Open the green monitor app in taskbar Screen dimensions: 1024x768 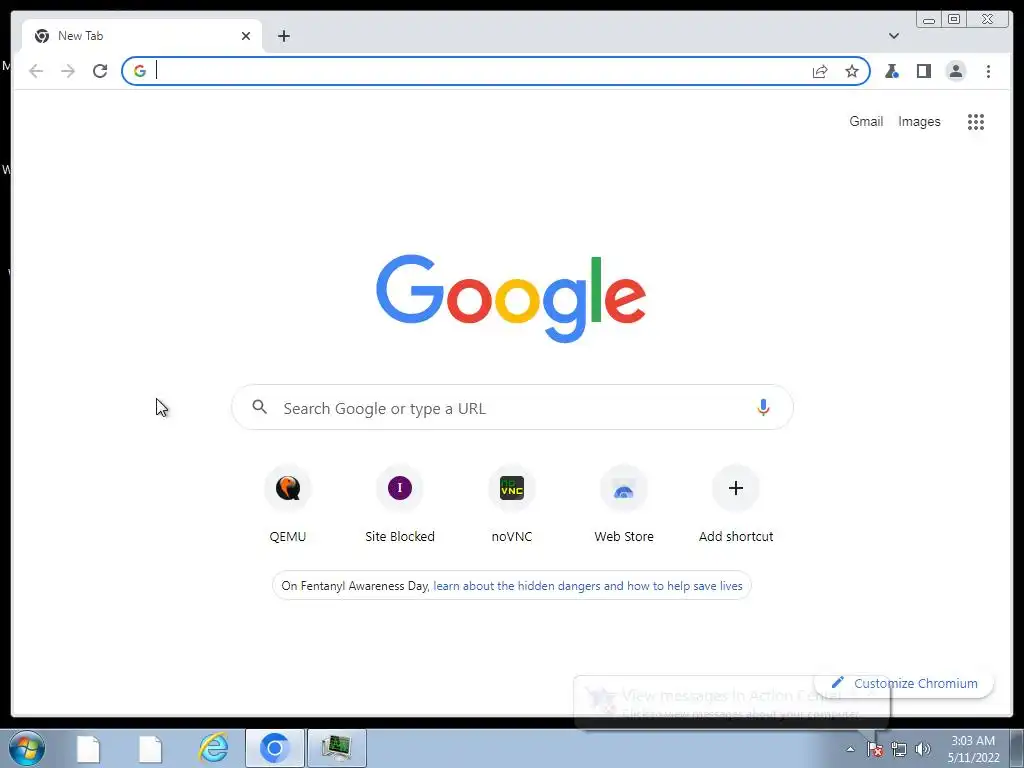[x=337, y=748]
